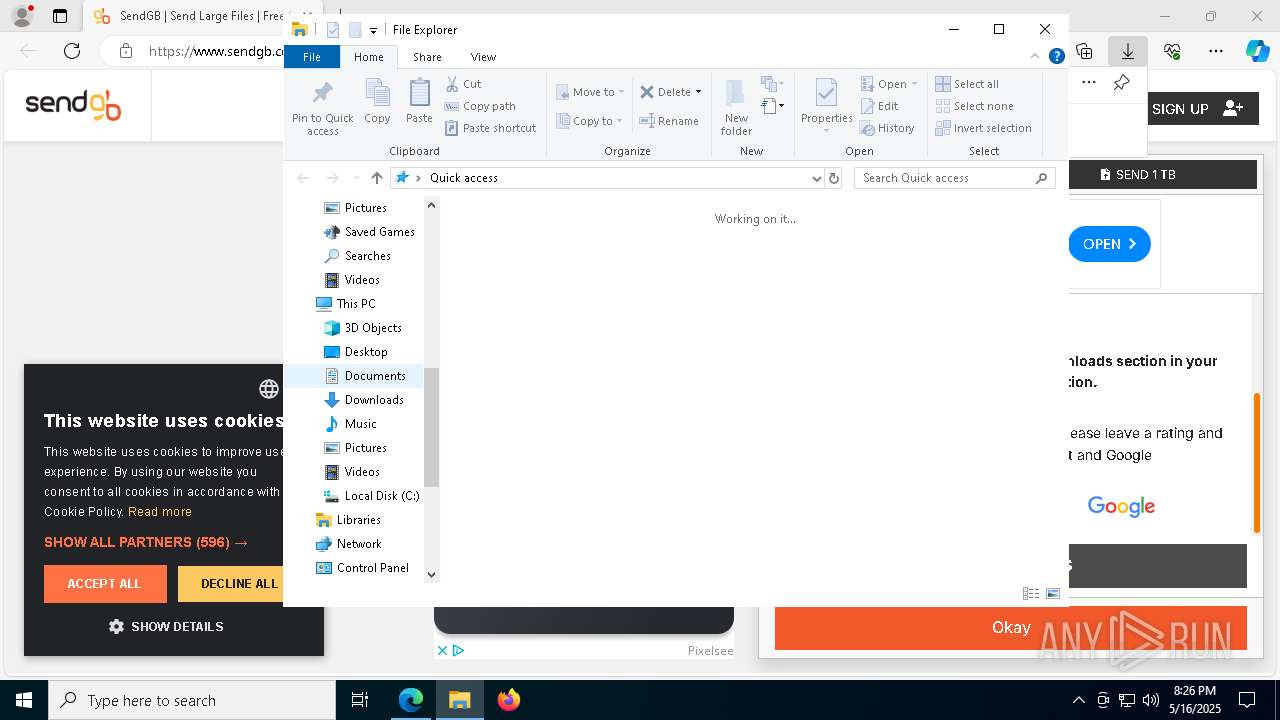This screenshot has height=720, width=1280.
Task: Click DECLINE ALL cookies button
Action: click(231, 584)
